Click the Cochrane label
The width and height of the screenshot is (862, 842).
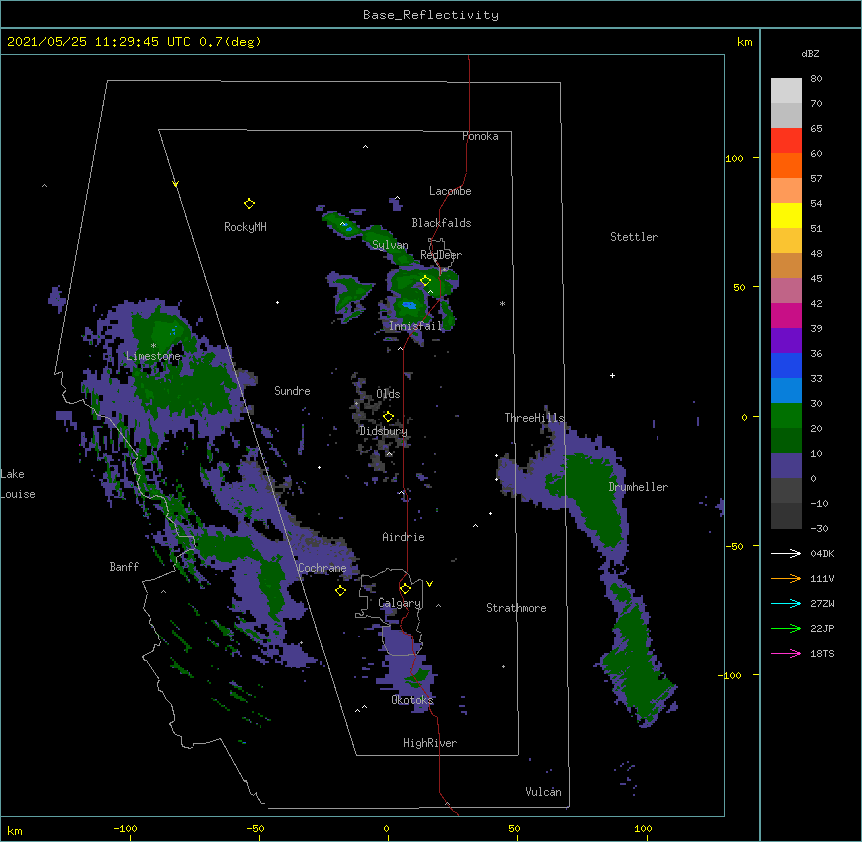pyautogui.click(x=322, y=568)
